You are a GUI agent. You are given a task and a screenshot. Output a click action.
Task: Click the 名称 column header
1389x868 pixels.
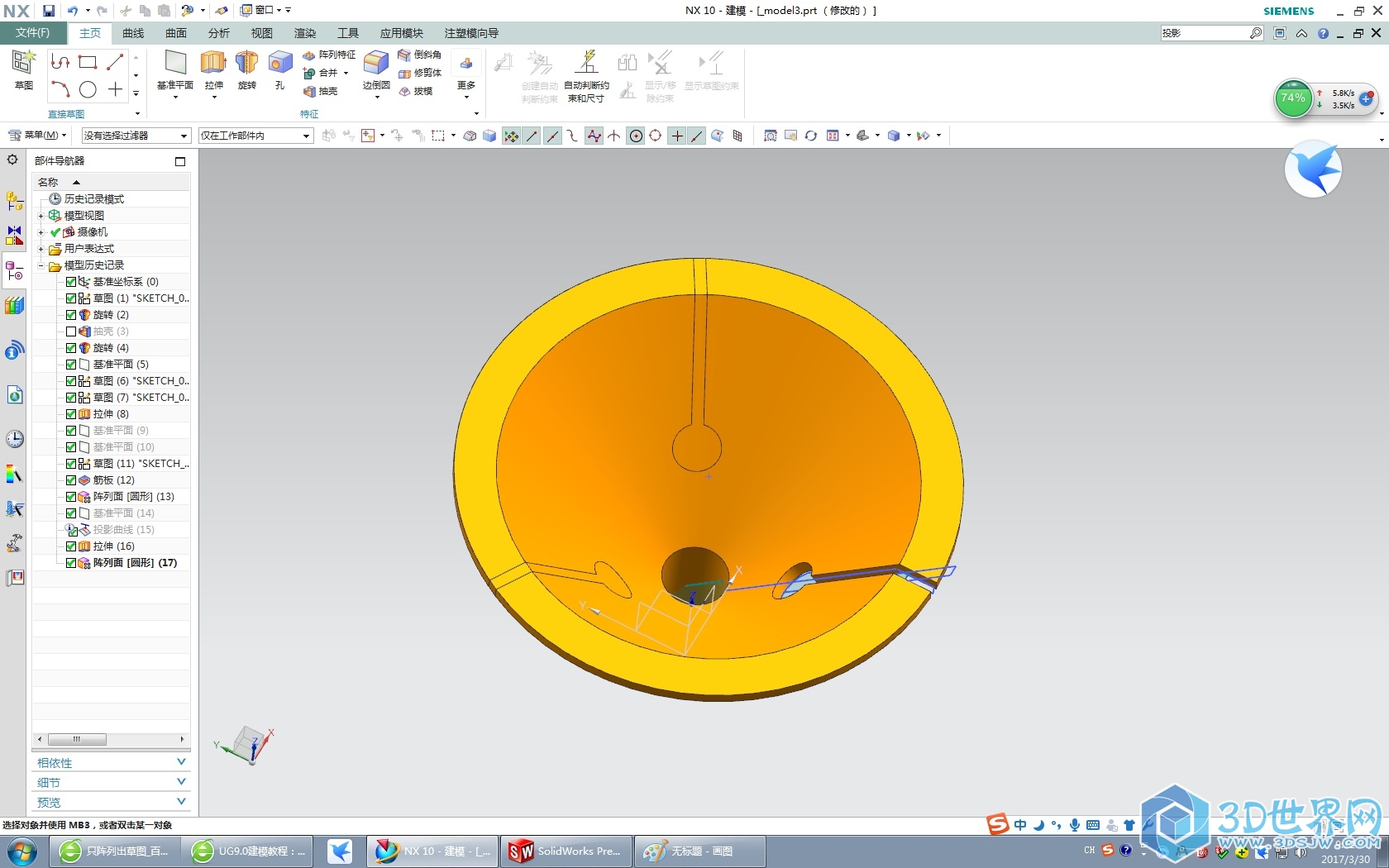(x=111, y=182)
